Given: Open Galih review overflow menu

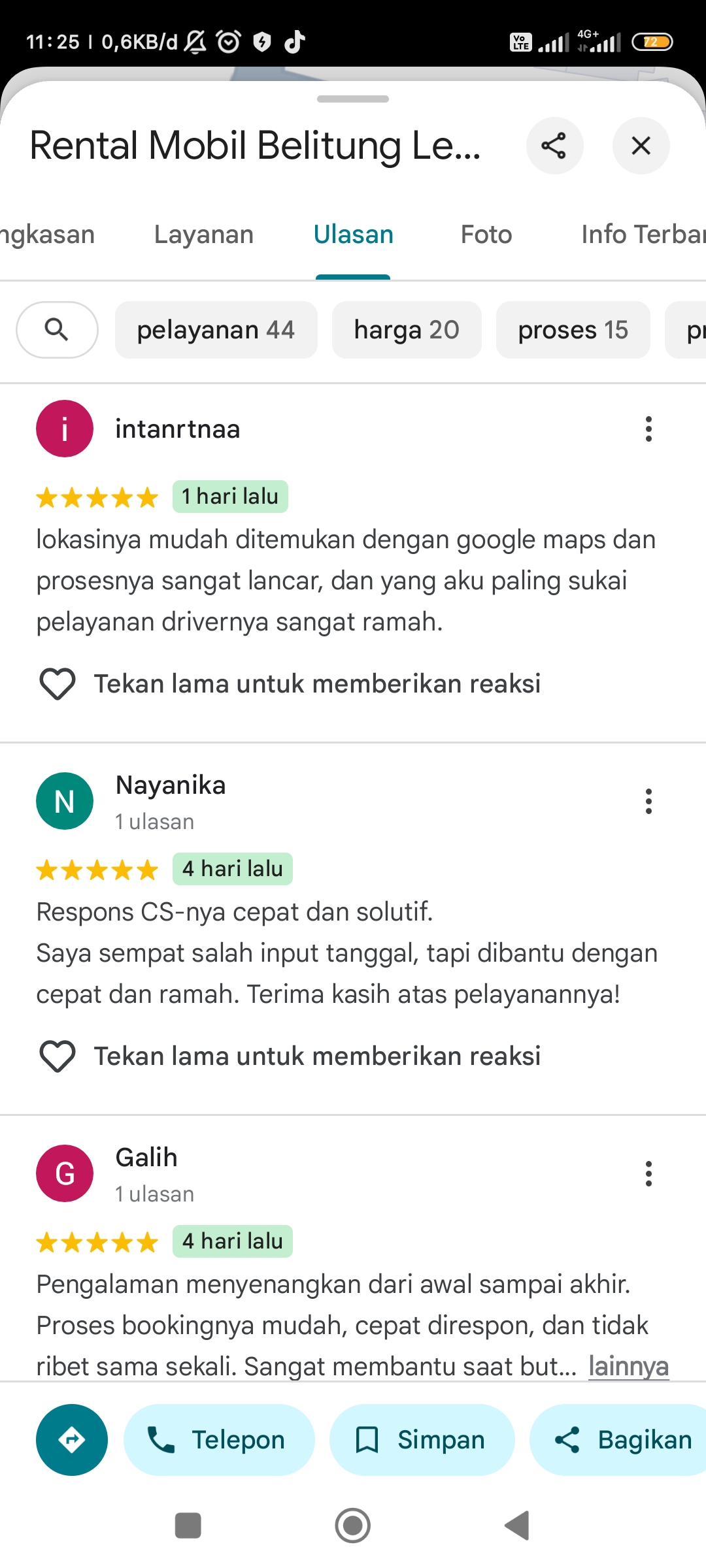Looking at the screenshot, I should pos(648,1174).
